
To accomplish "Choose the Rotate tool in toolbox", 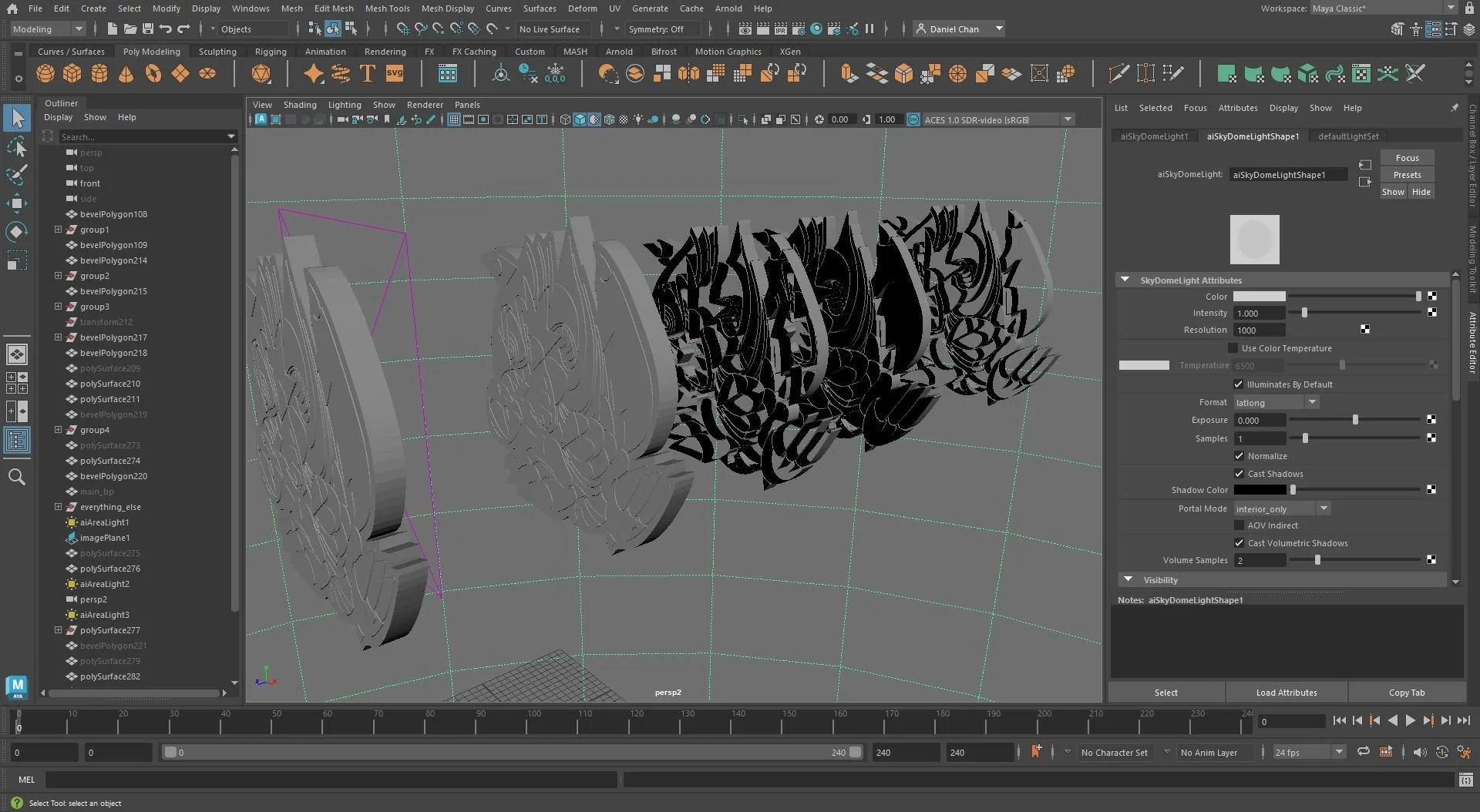I will tap(17, 232).
